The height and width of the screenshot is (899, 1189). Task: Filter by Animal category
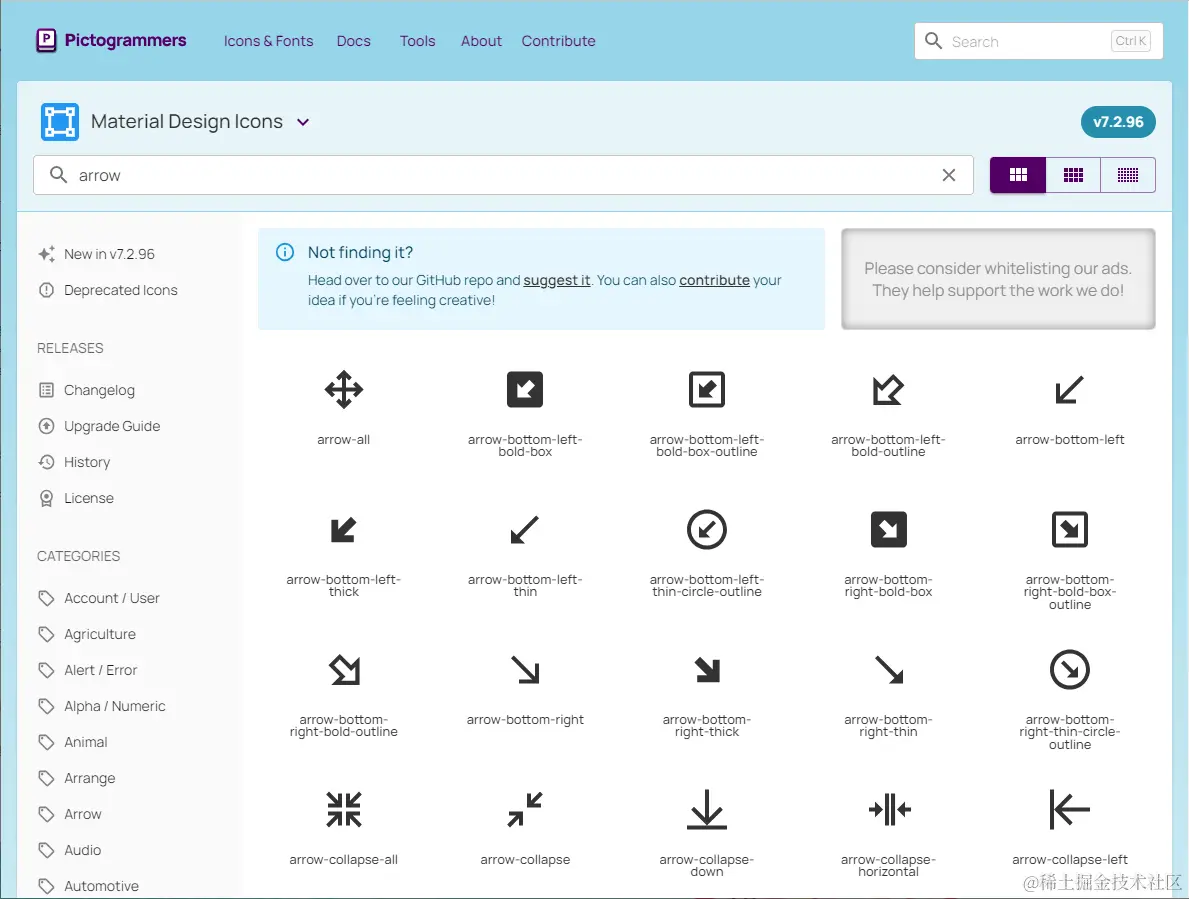73,742
